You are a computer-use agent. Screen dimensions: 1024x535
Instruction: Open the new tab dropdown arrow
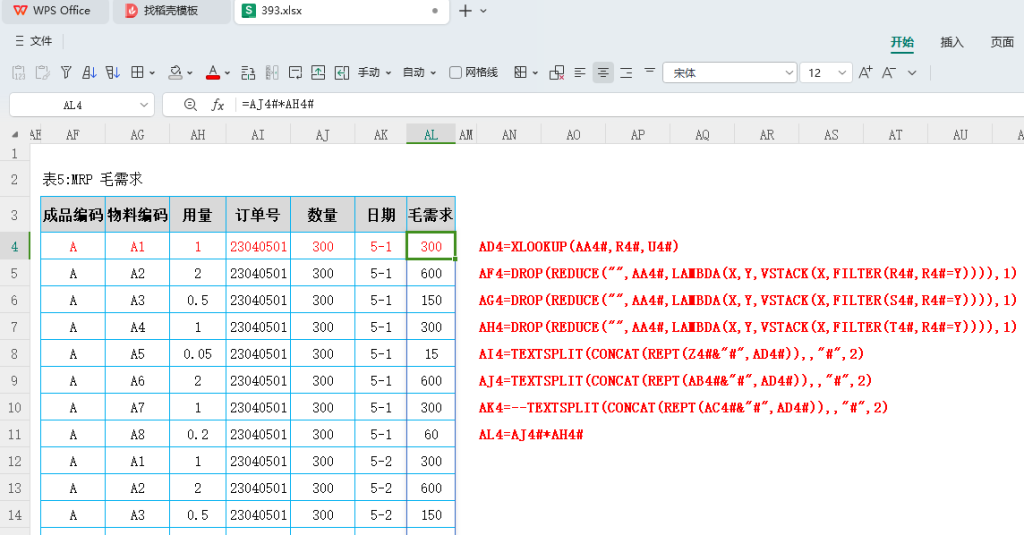(x=483, y=11)
